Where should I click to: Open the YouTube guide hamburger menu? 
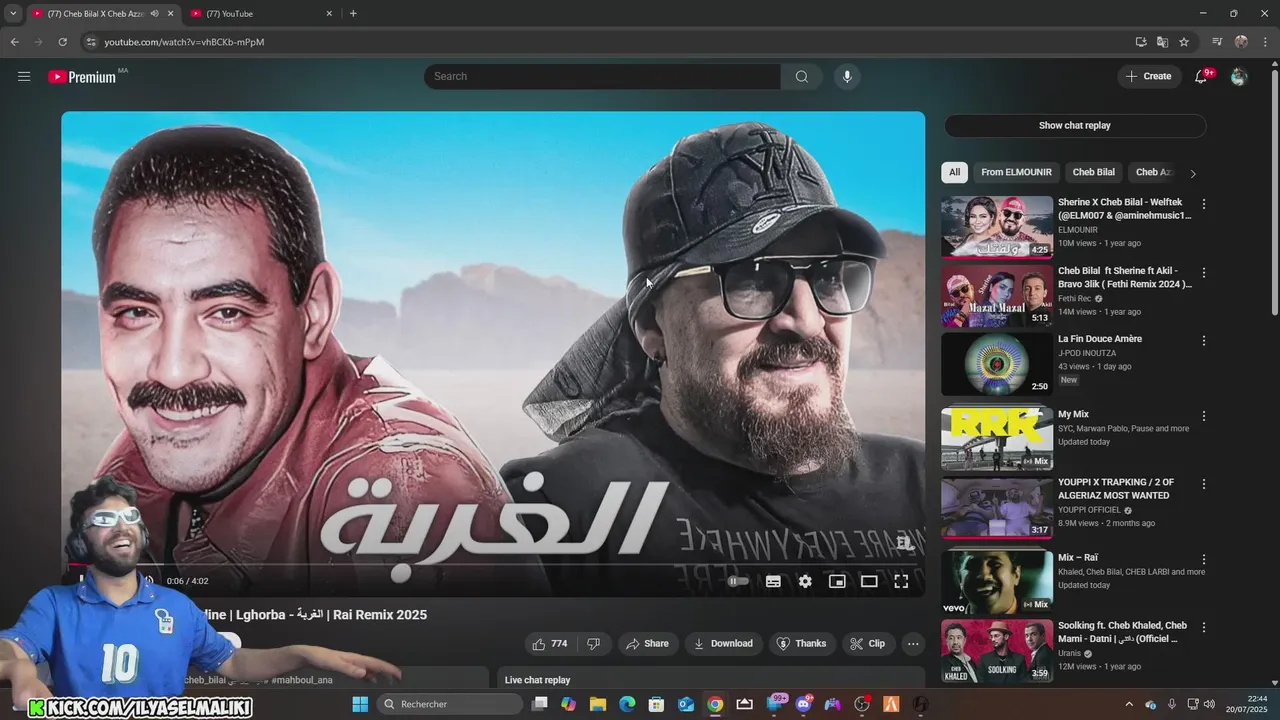tap(24, 76)
